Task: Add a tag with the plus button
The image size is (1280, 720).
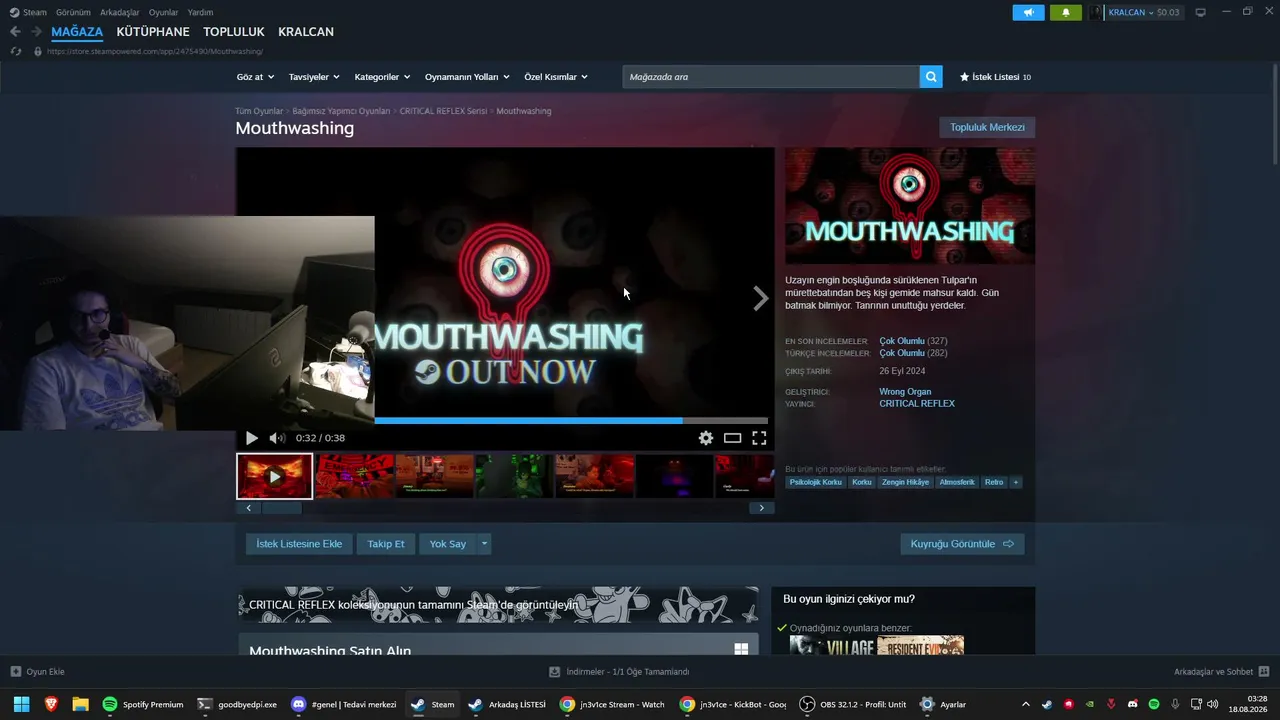Action: [x=1016, y=482]
